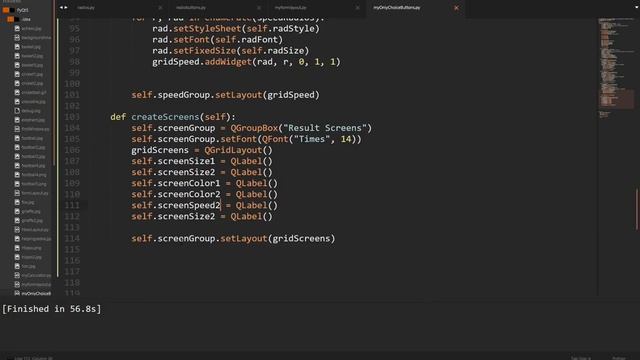Click line number 111 in the gutter
This screenshot has height=360, width=640.
click(x=72, y=205)
